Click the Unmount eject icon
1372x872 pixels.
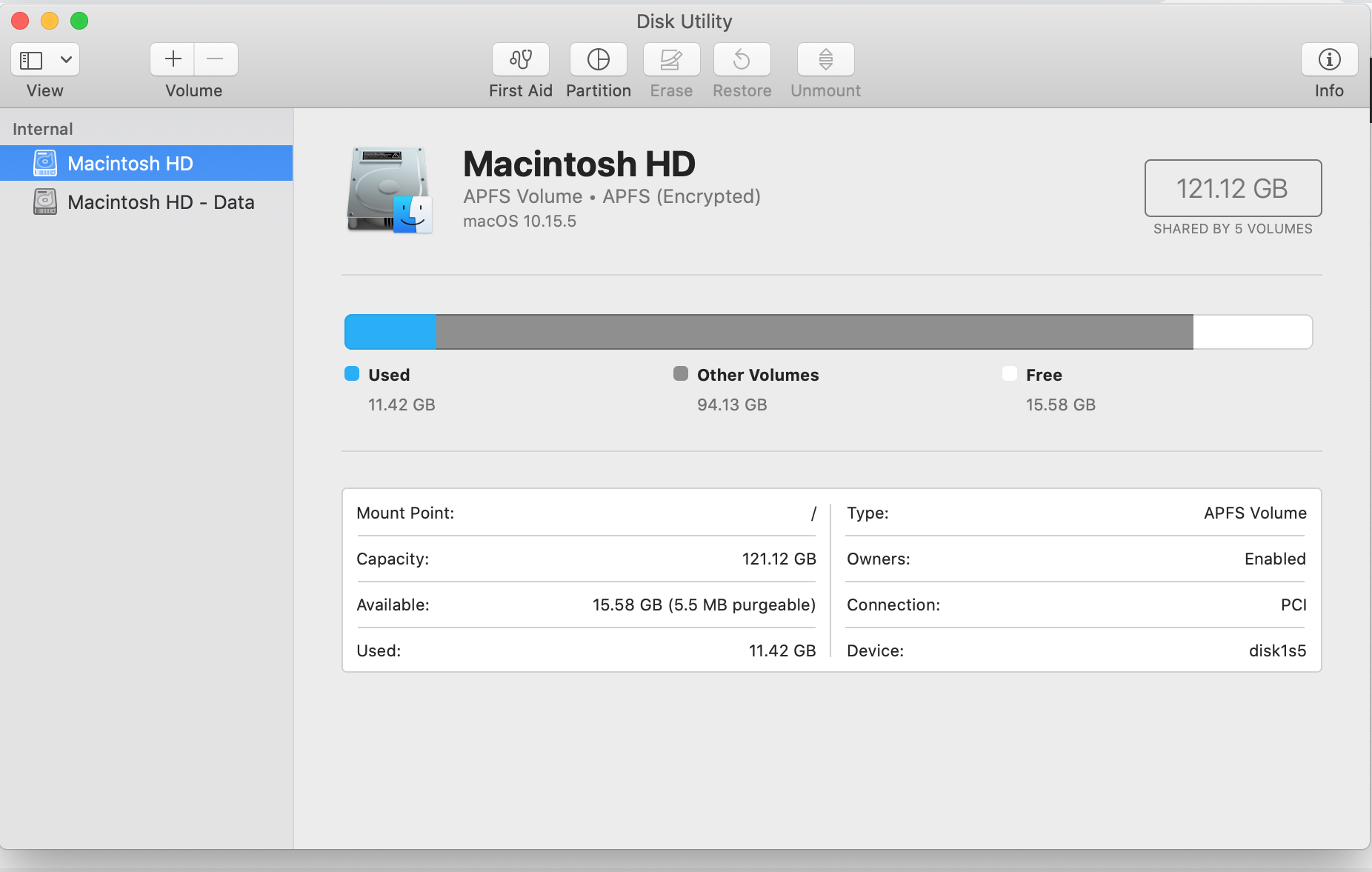click(826, 59)
